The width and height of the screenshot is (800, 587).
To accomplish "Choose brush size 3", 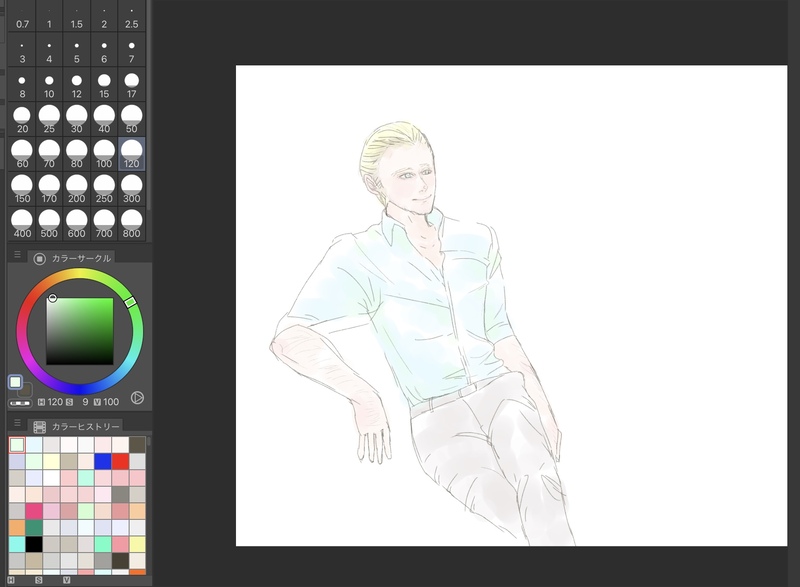I will click(22, 49).
